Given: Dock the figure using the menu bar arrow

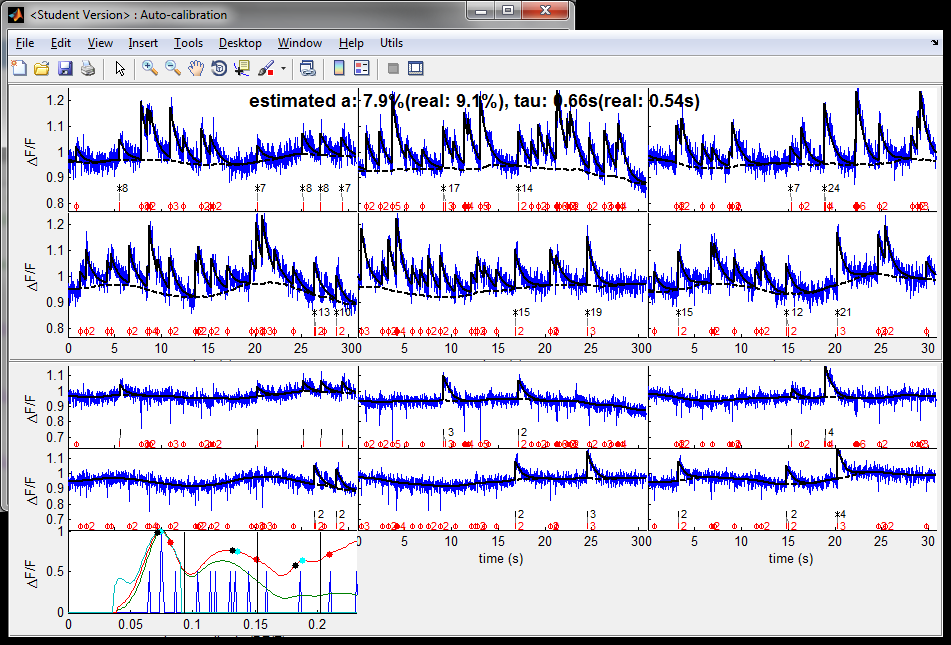Looking at the screenshot, I should [x=934, y=43].
